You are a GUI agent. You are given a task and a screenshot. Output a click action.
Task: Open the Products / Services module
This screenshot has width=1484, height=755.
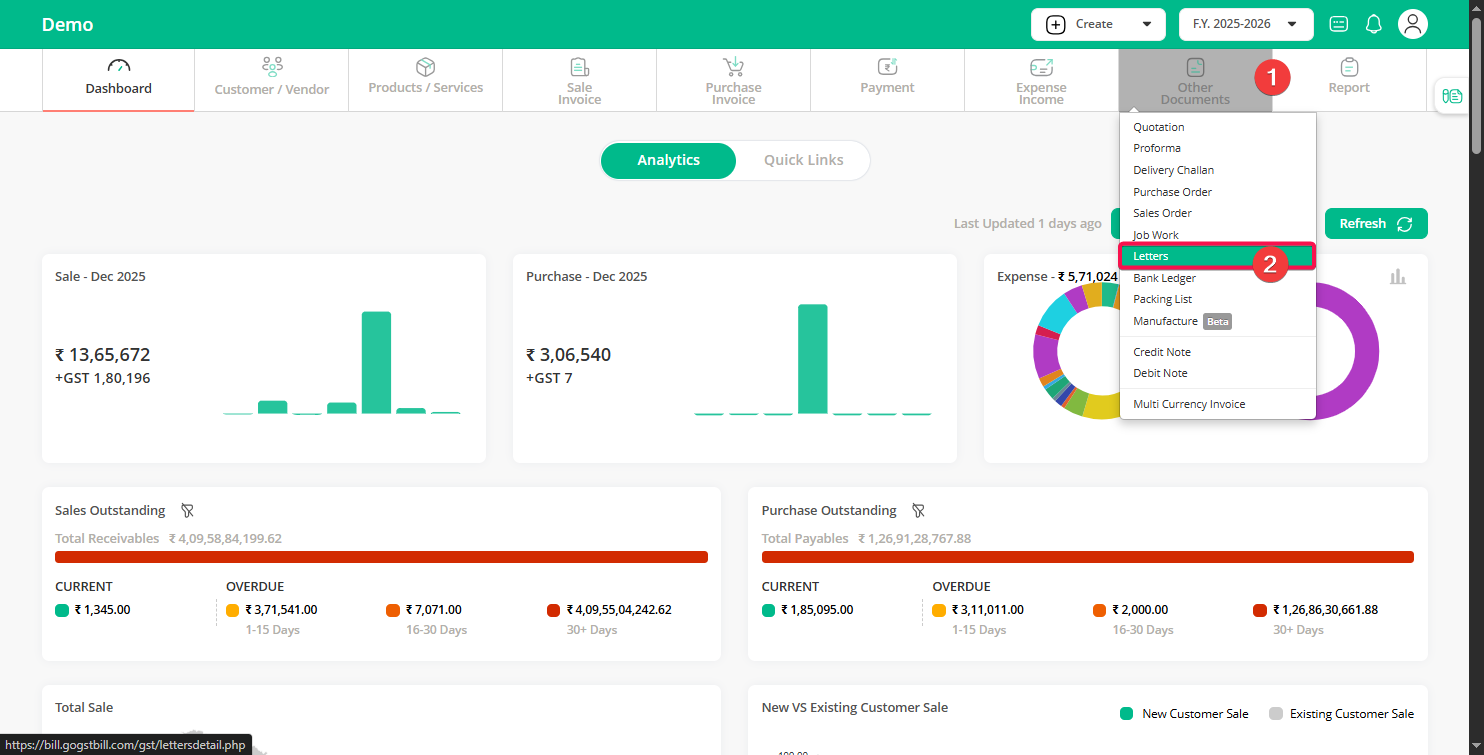[425, 79]
